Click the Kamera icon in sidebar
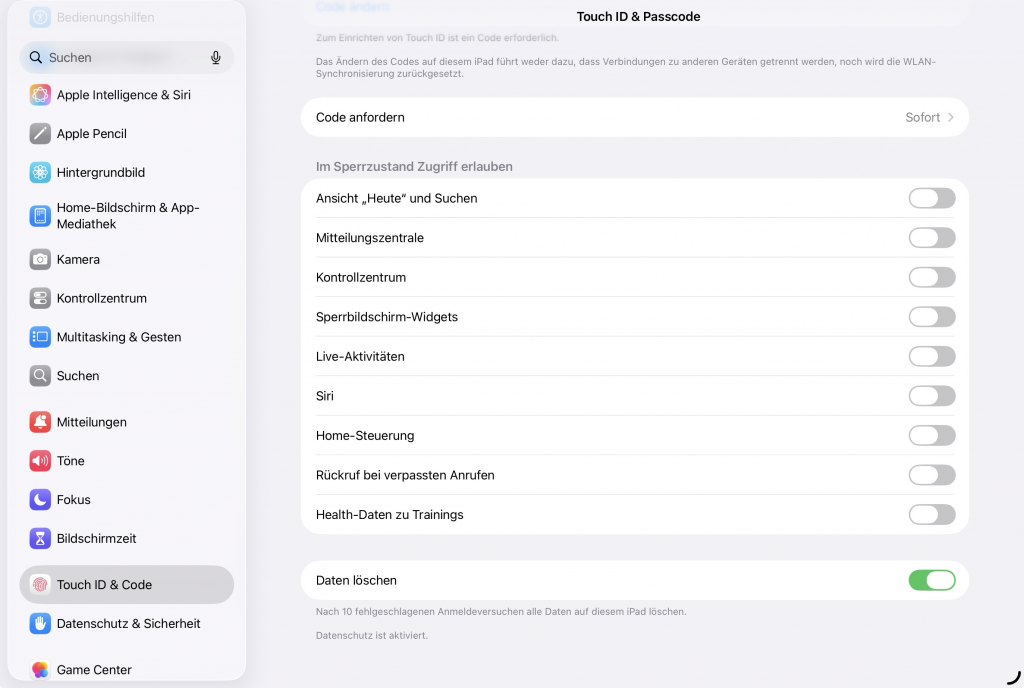Viewport: 1024px width, 688px height. pos(40,260)
